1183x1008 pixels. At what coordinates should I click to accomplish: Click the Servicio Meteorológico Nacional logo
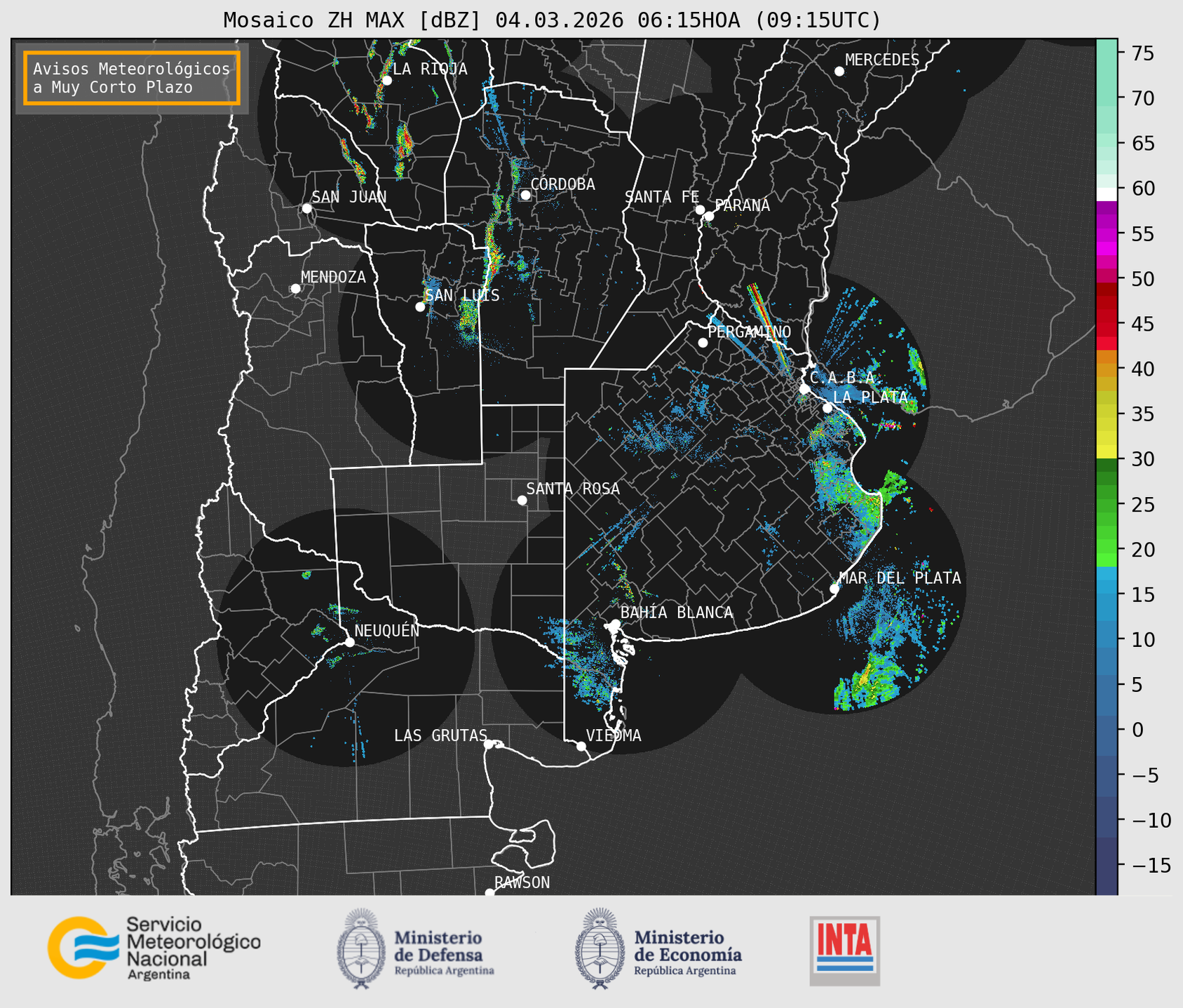pos(154,948)
